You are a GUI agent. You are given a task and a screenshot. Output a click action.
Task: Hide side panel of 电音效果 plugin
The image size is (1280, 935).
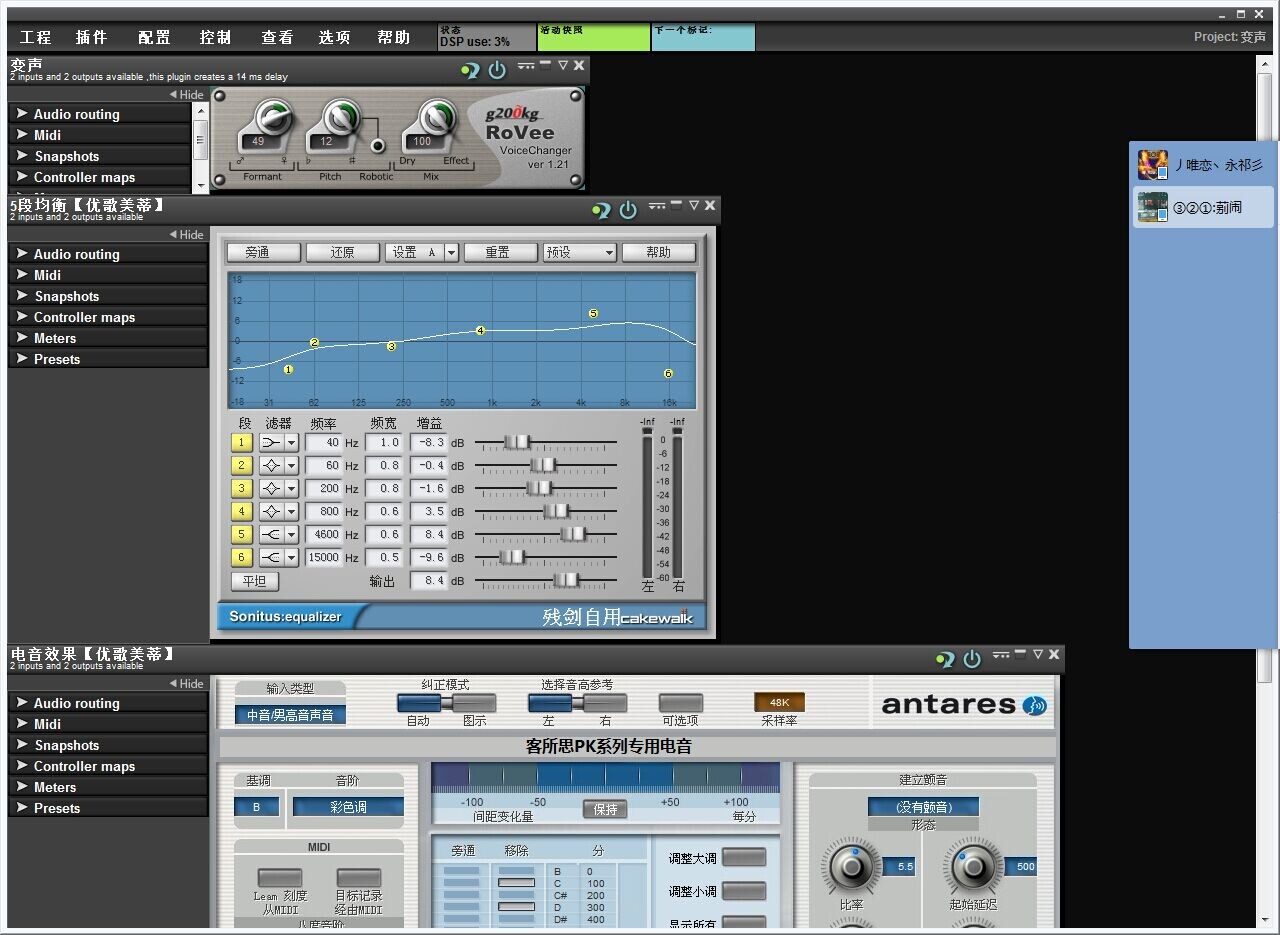pyautogui.click(x=186, y=684)
